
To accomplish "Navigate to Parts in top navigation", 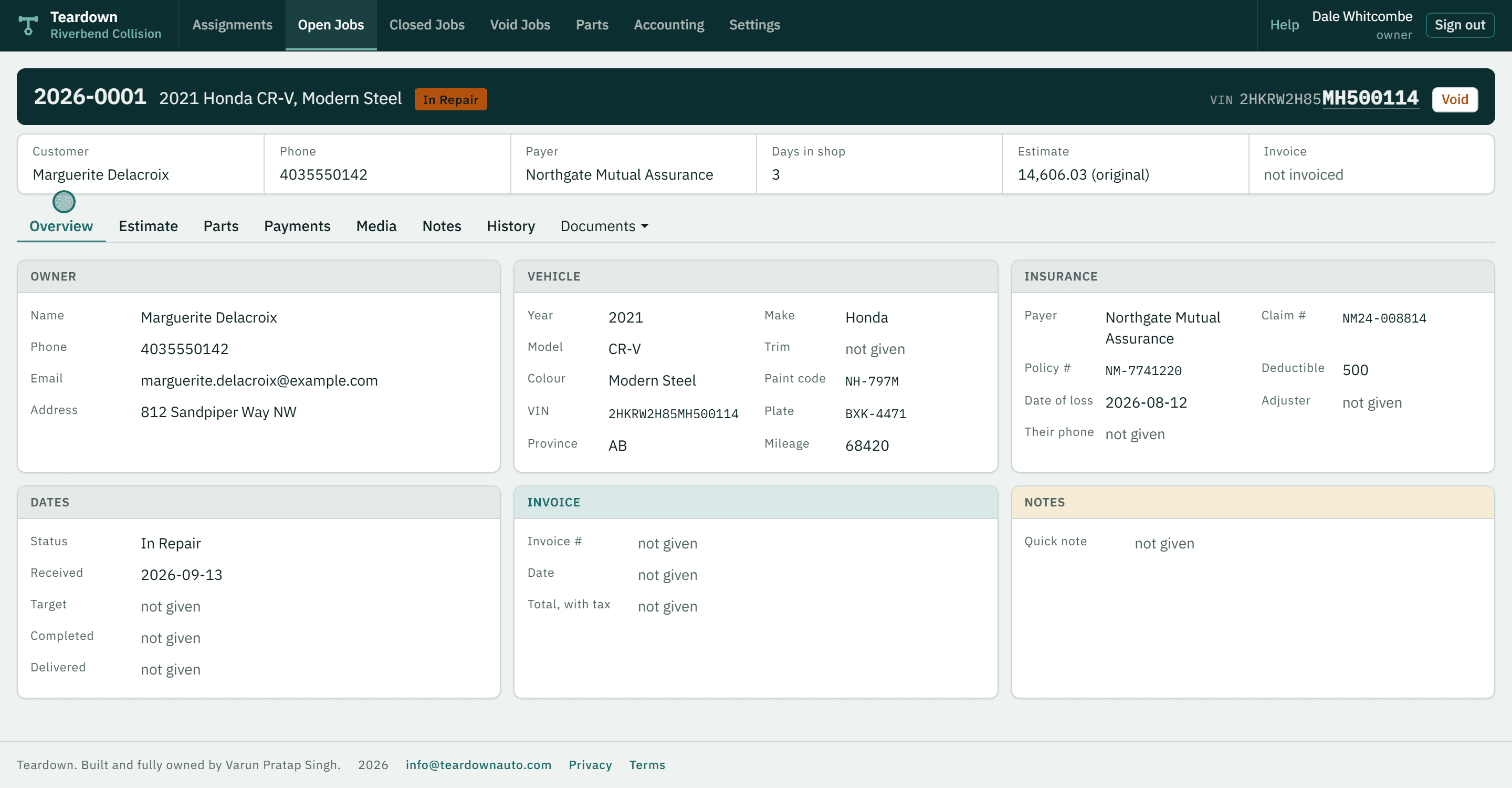I will click(x=592, y=25).
